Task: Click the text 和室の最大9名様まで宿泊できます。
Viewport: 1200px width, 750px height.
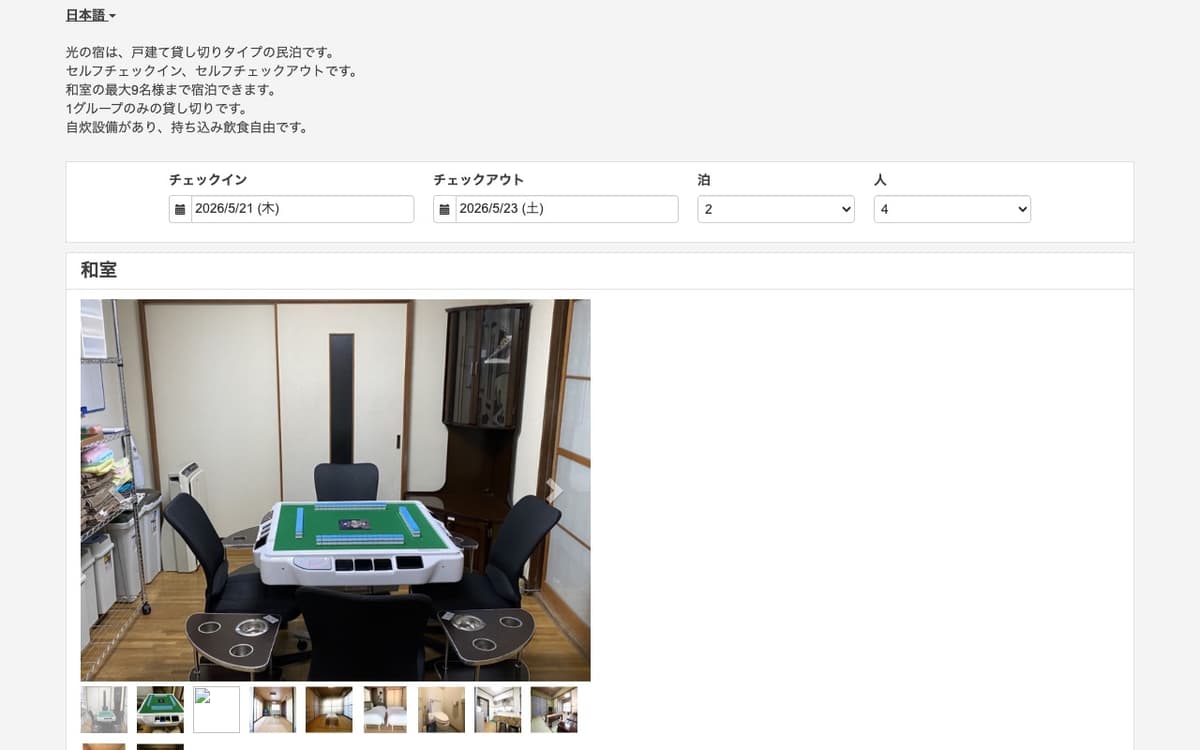Action: (170, 89)
